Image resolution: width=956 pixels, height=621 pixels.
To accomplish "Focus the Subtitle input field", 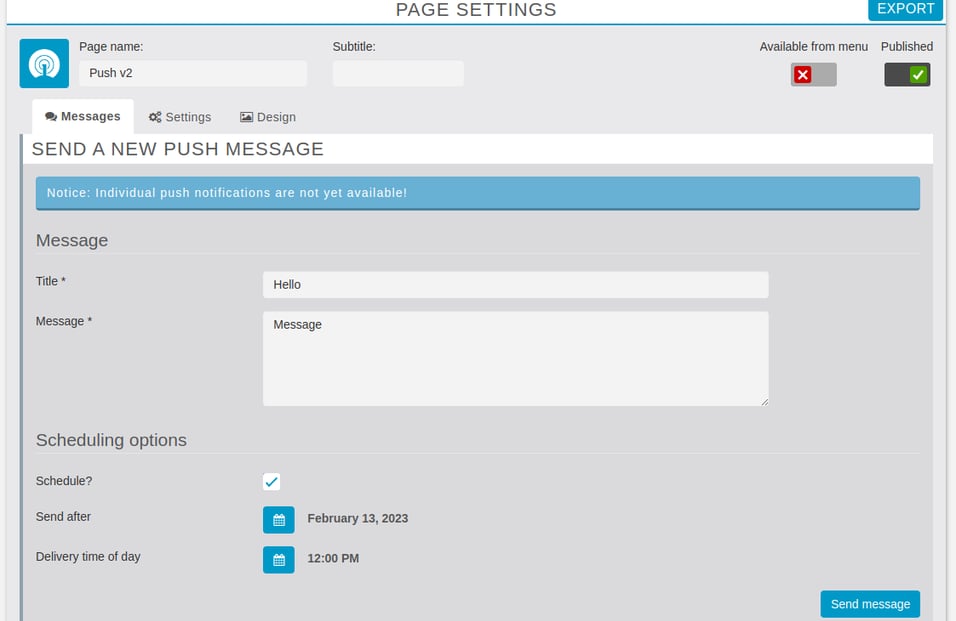I will [398, 73].
